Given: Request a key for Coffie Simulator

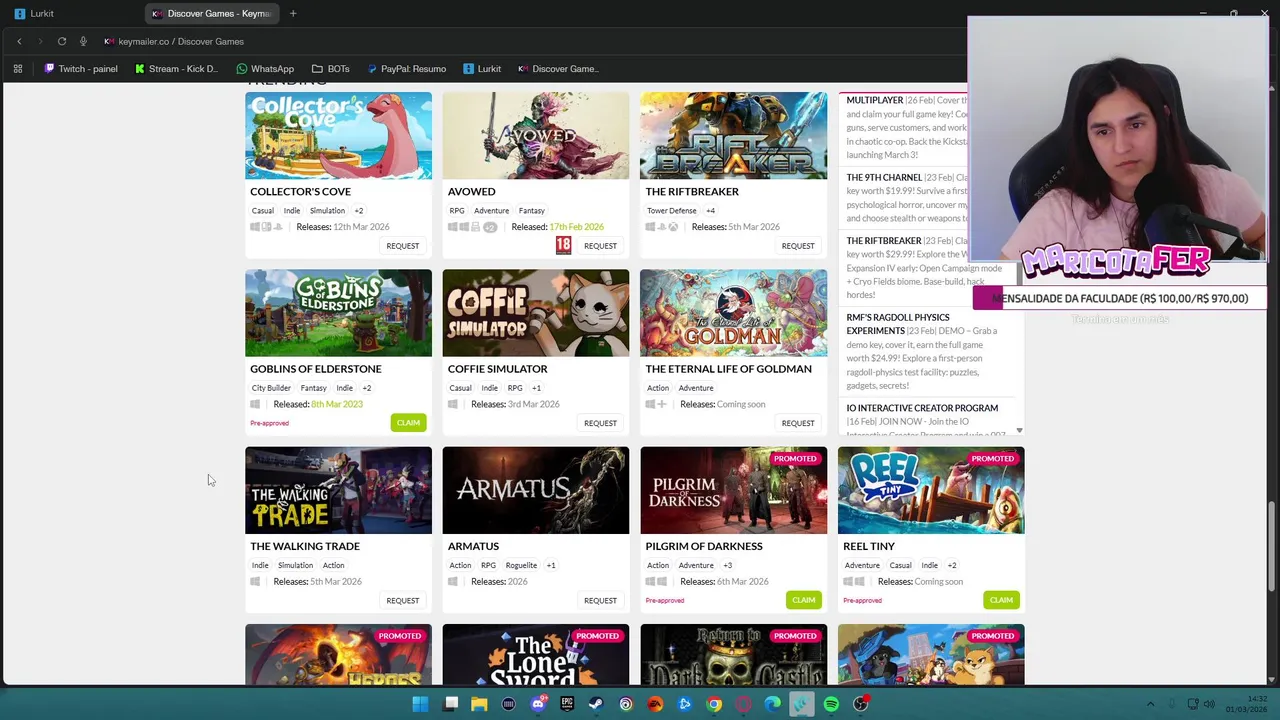Looking at the screenshot, I should point(600,423).
